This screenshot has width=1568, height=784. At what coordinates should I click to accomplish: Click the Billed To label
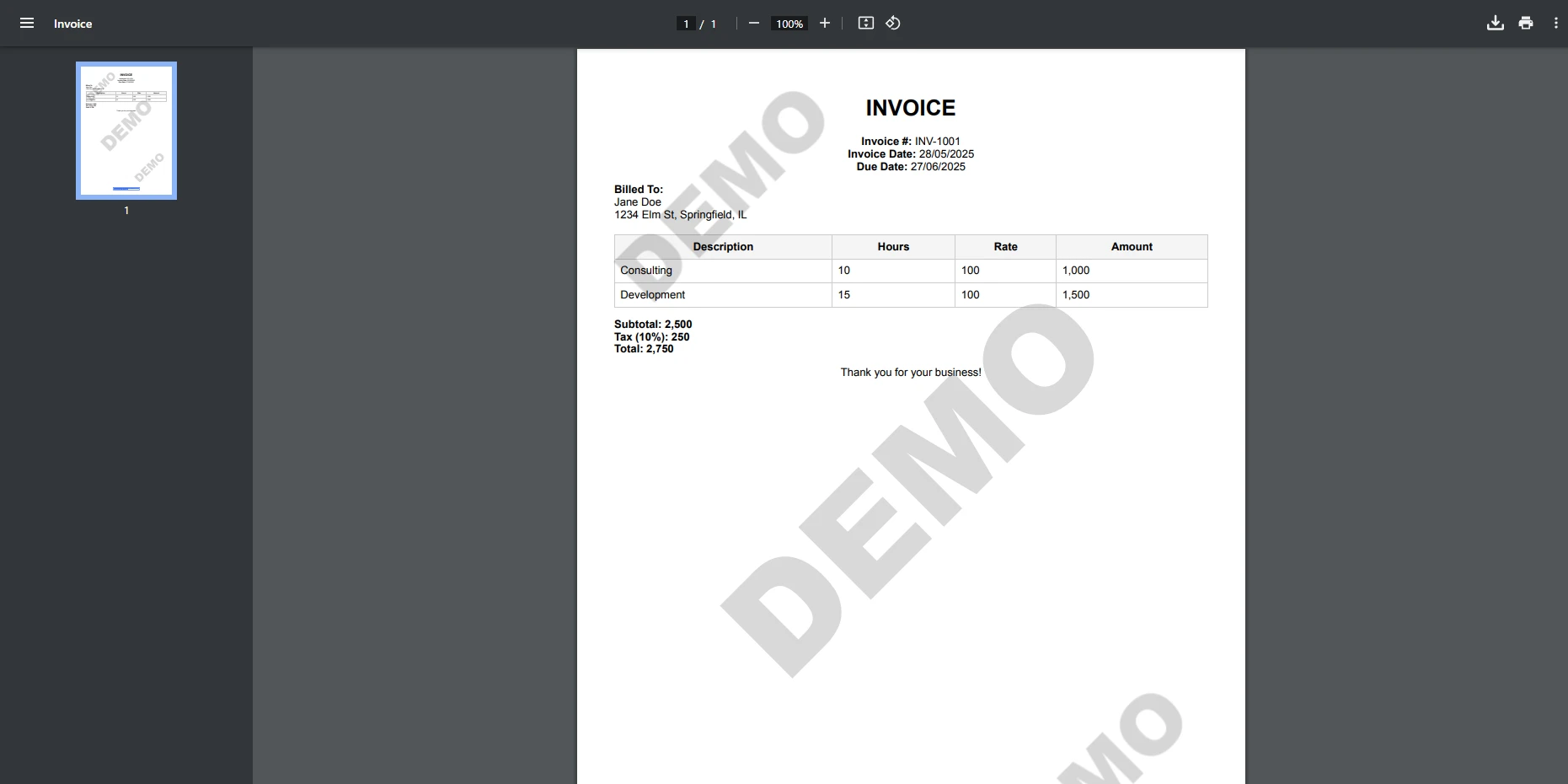[639, 190]
